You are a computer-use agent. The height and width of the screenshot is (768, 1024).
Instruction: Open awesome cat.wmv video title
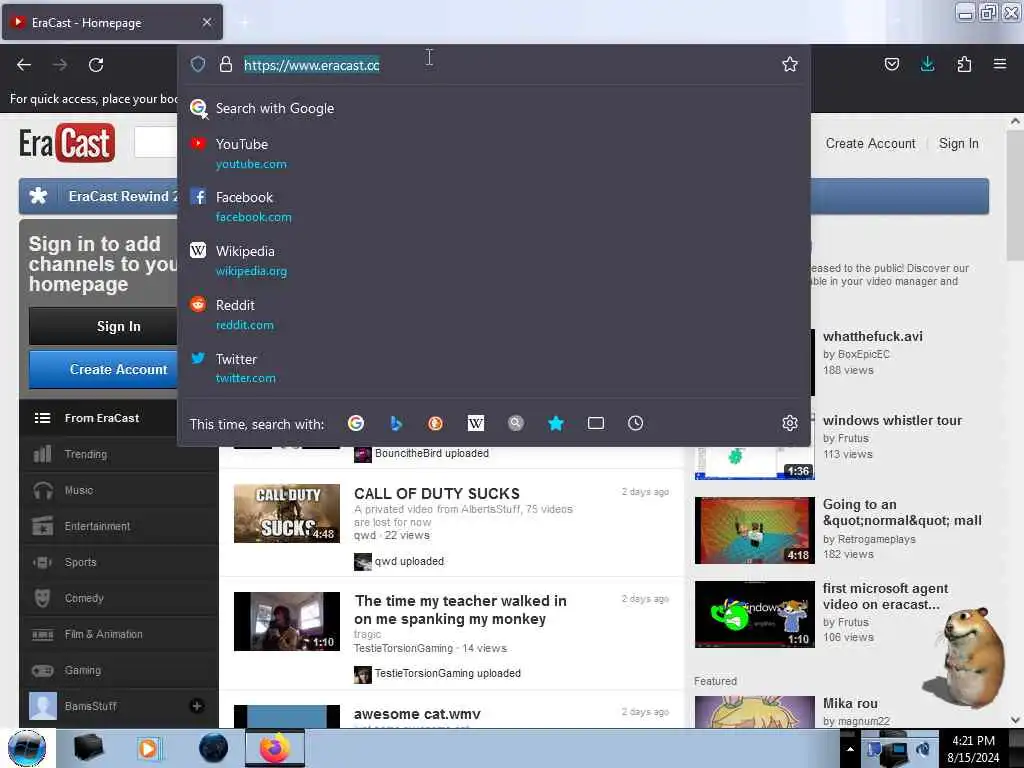pos(417,714)
